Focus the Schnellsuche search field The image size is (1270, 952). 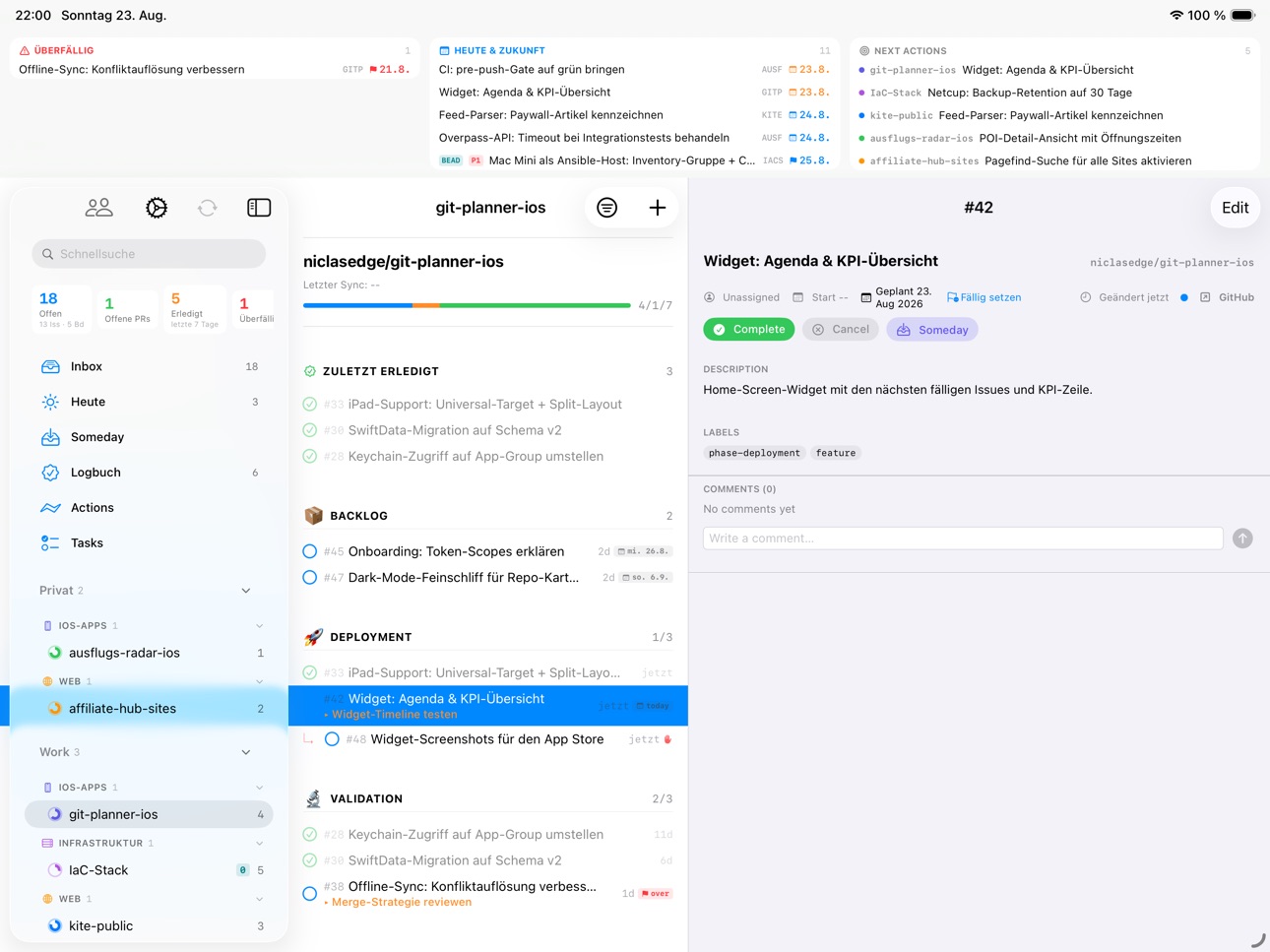pos(149,254)
